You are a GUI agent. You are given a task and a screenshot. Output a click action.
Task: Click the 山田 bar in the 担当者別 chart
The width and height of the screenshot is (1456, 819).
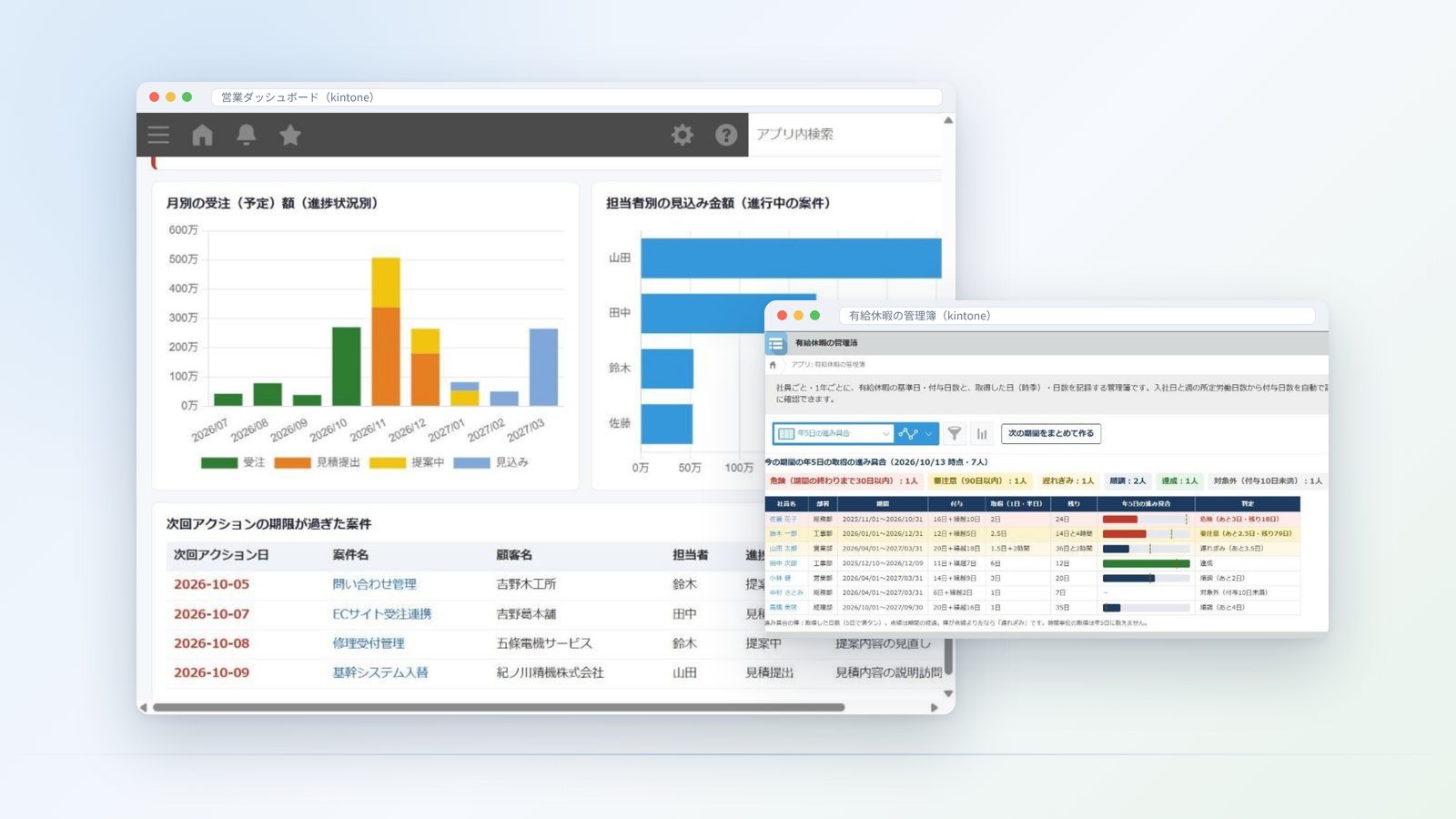[791, 258]
